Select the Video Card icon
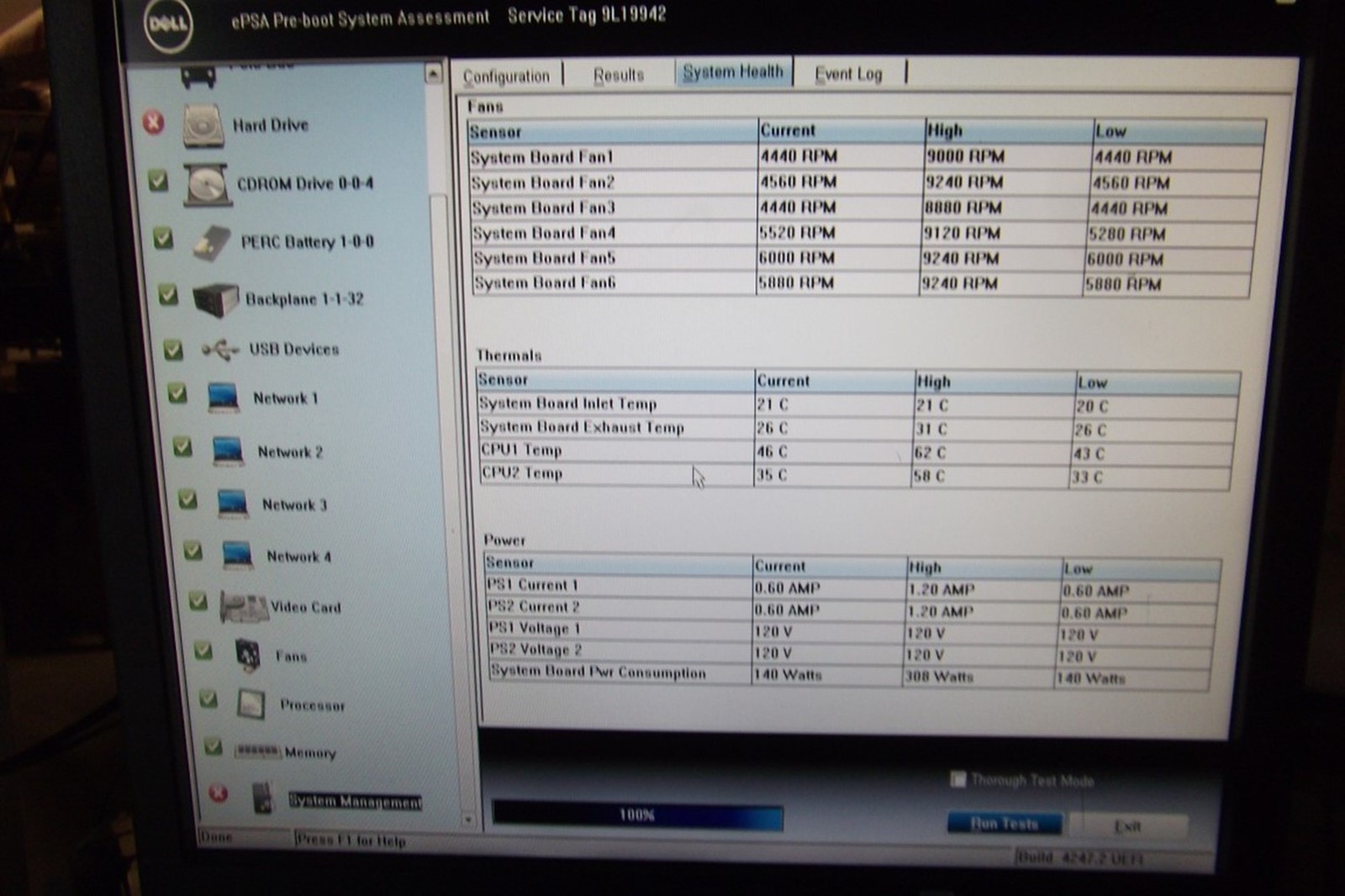Image resolution: width=1345 pixels, height=896 pixels. pos(244,607)
